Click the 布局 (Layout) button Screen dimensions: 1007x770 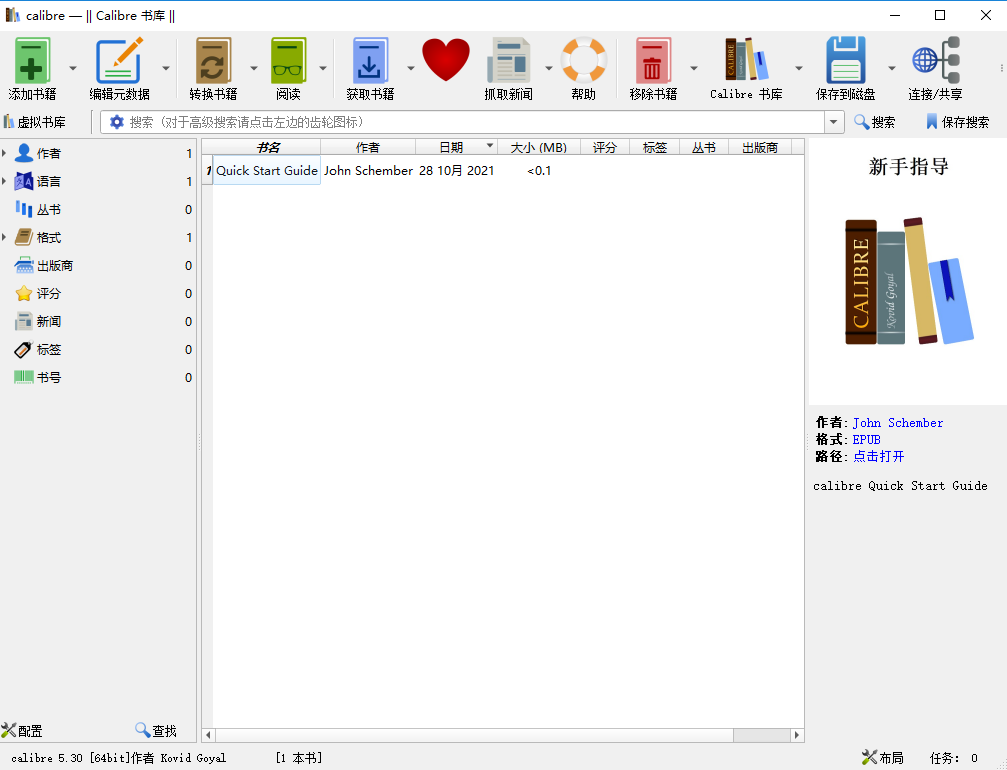click(x=882, y=758)
